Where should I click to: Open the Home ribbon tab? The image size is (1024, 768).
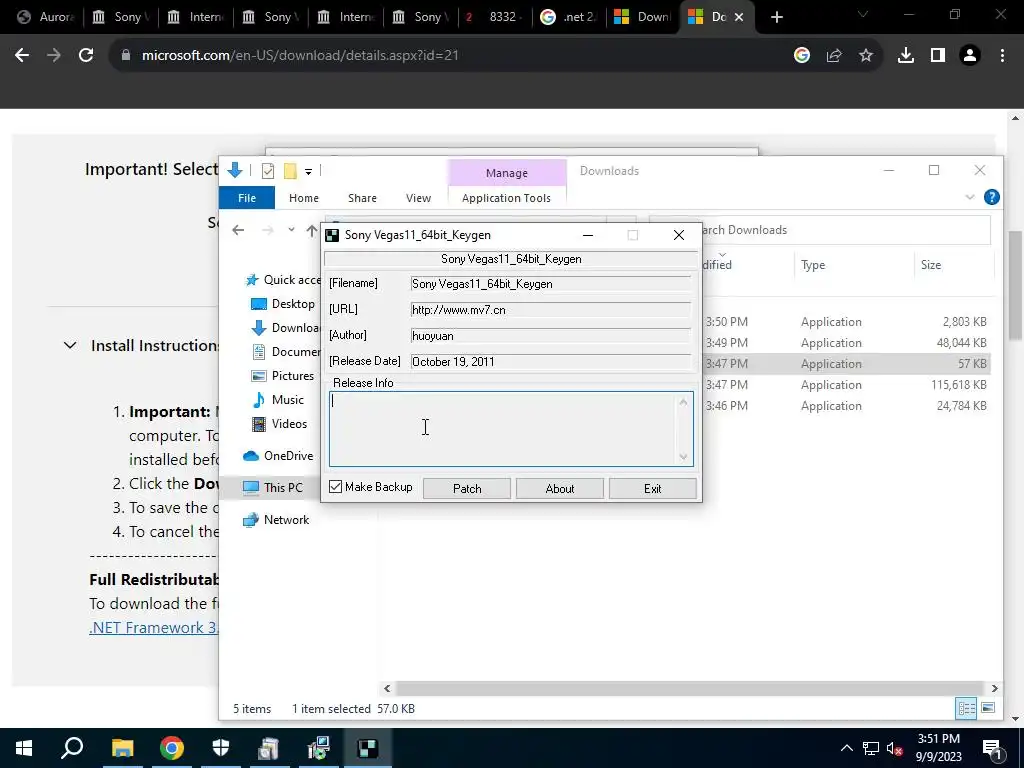pyautogui.click(x=304, y=198)
